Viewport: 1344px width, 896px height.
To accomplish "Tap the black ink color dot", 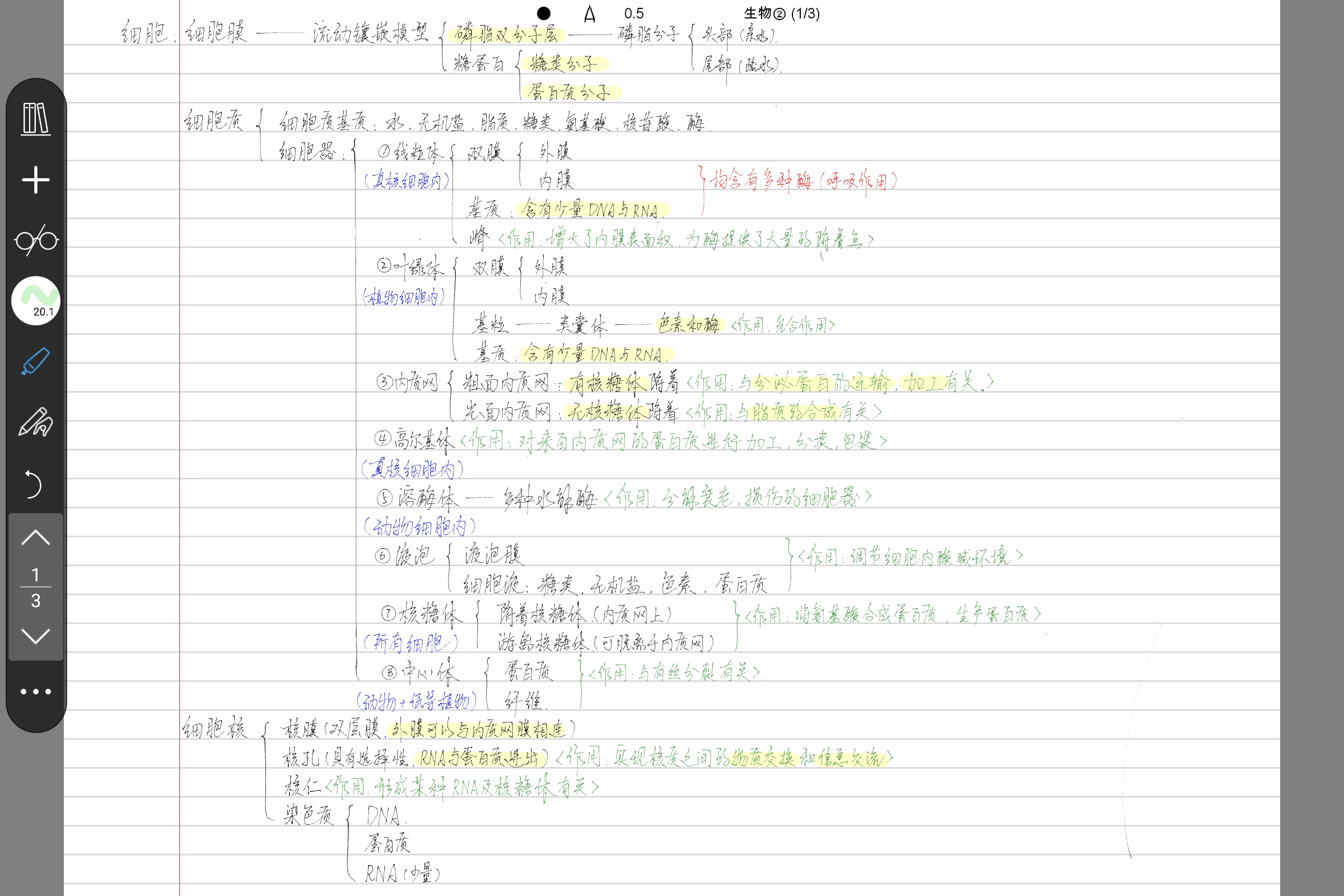I will click(544, 13).
